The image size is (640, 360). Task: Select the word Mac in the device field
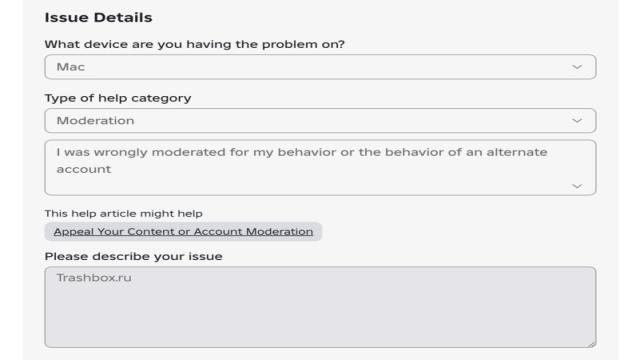(x=71, y=67)
